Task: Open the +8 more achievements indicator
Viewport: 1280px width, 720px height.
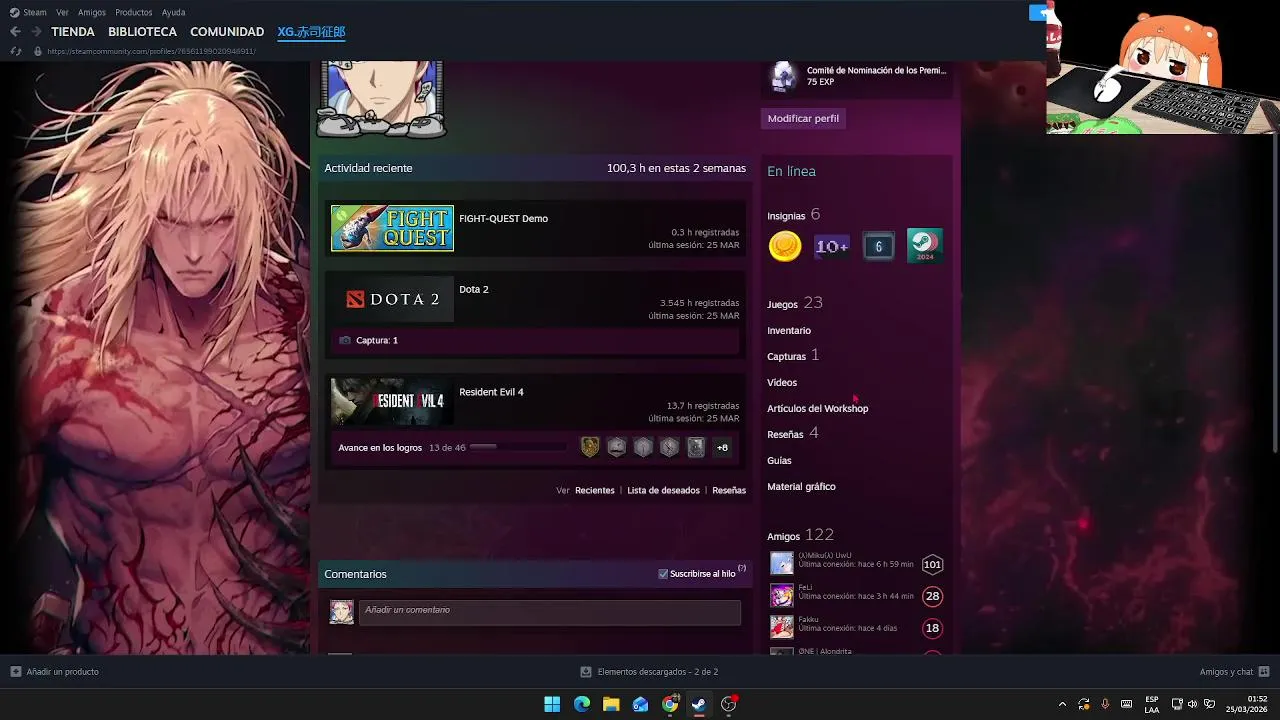Action: [722, 447]
